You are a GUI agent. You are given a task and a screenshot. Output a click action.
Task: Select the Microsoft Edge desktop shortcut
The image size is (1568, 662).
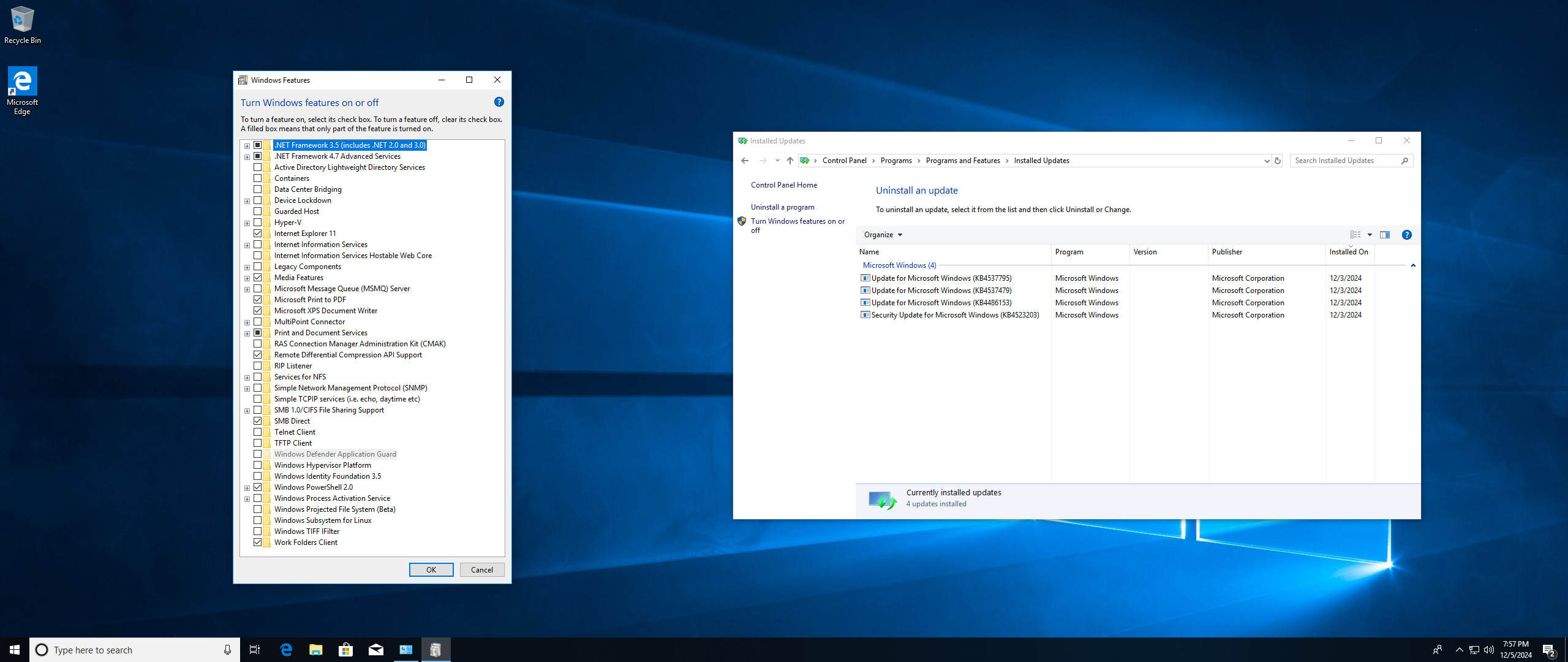[22, 91]
